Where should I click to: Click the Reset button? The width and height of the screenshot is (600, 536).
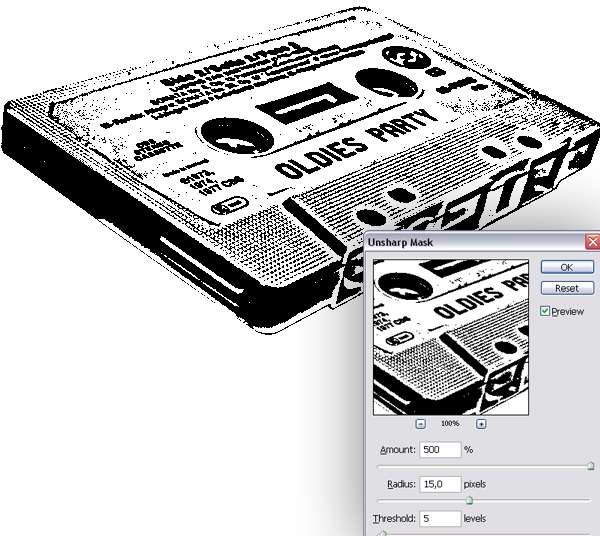coord(566,288)
